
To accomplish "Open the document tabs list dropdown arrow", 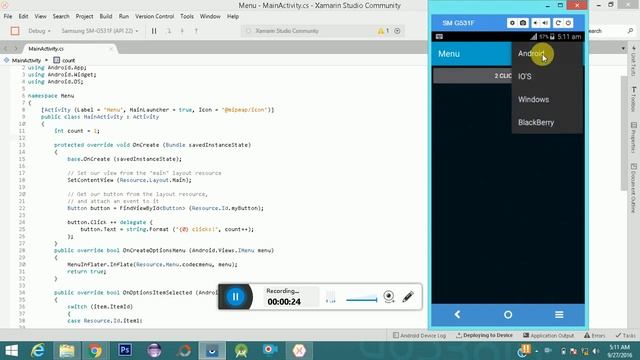I will (623, 49).
